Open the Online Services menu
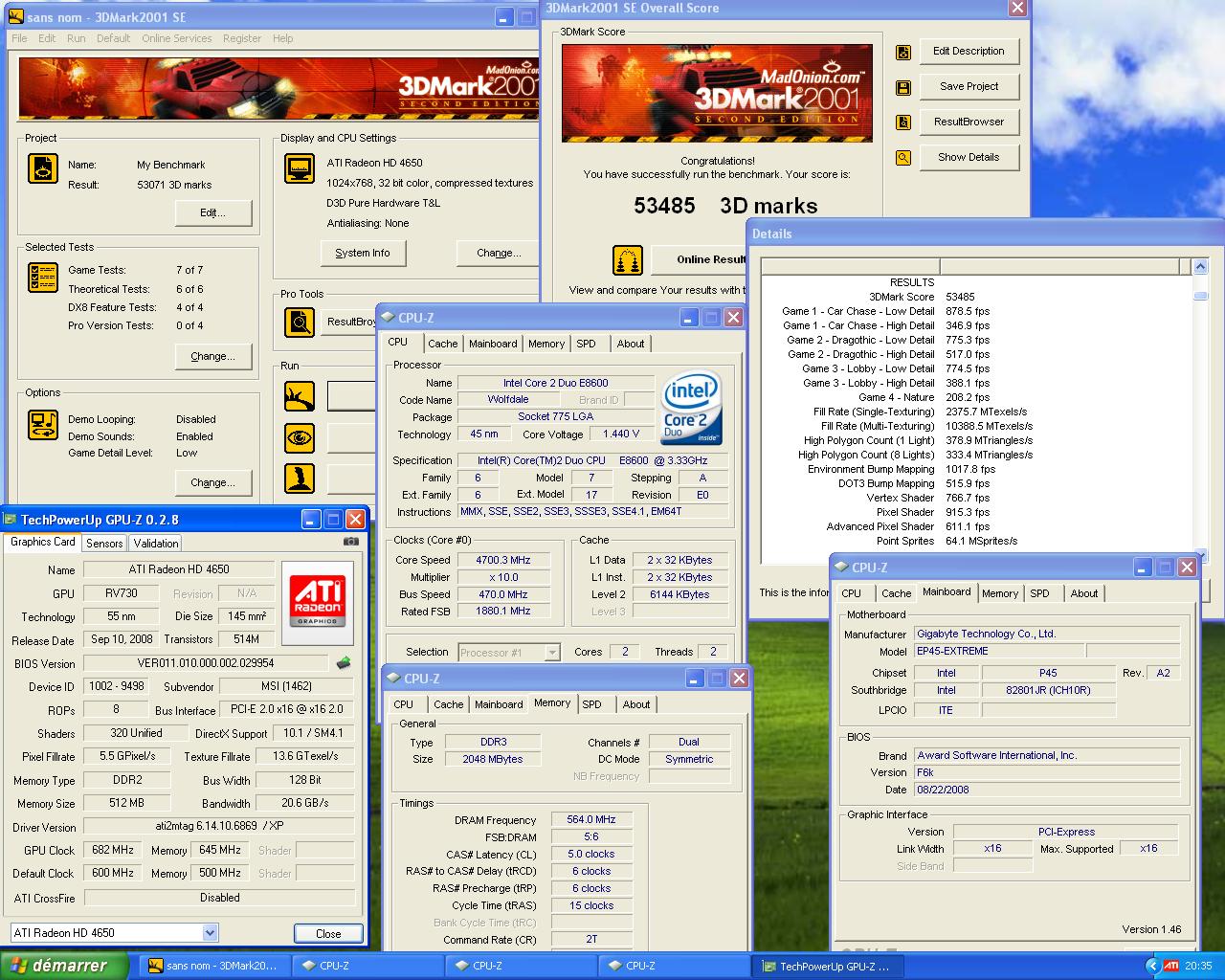1225x980 pixels. pos(177,38)
